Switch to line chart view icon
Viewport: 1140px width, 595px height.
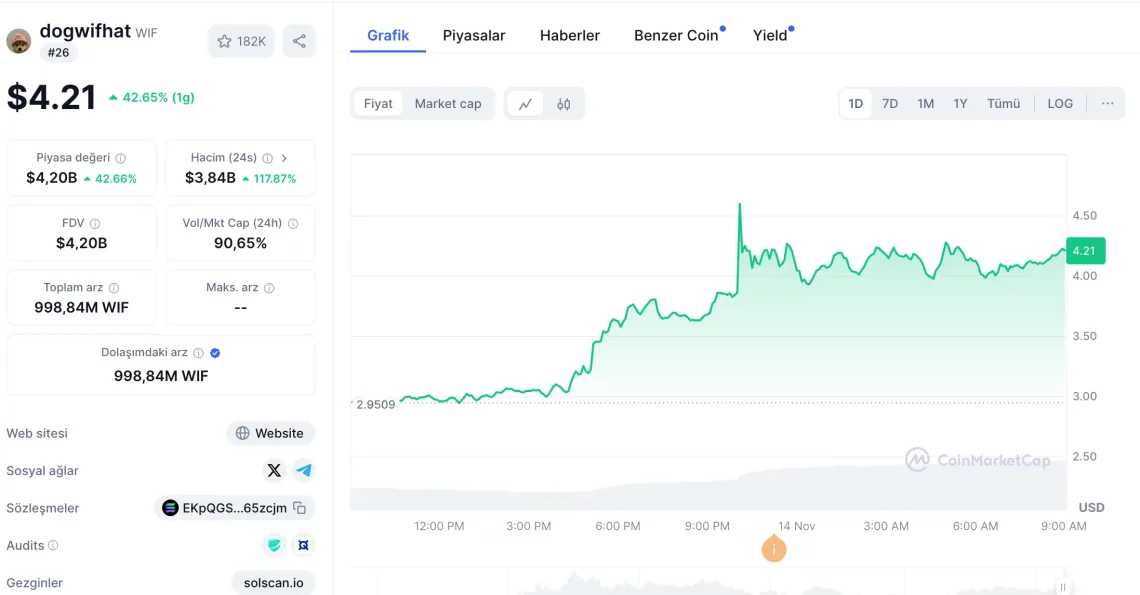point(525,104)
